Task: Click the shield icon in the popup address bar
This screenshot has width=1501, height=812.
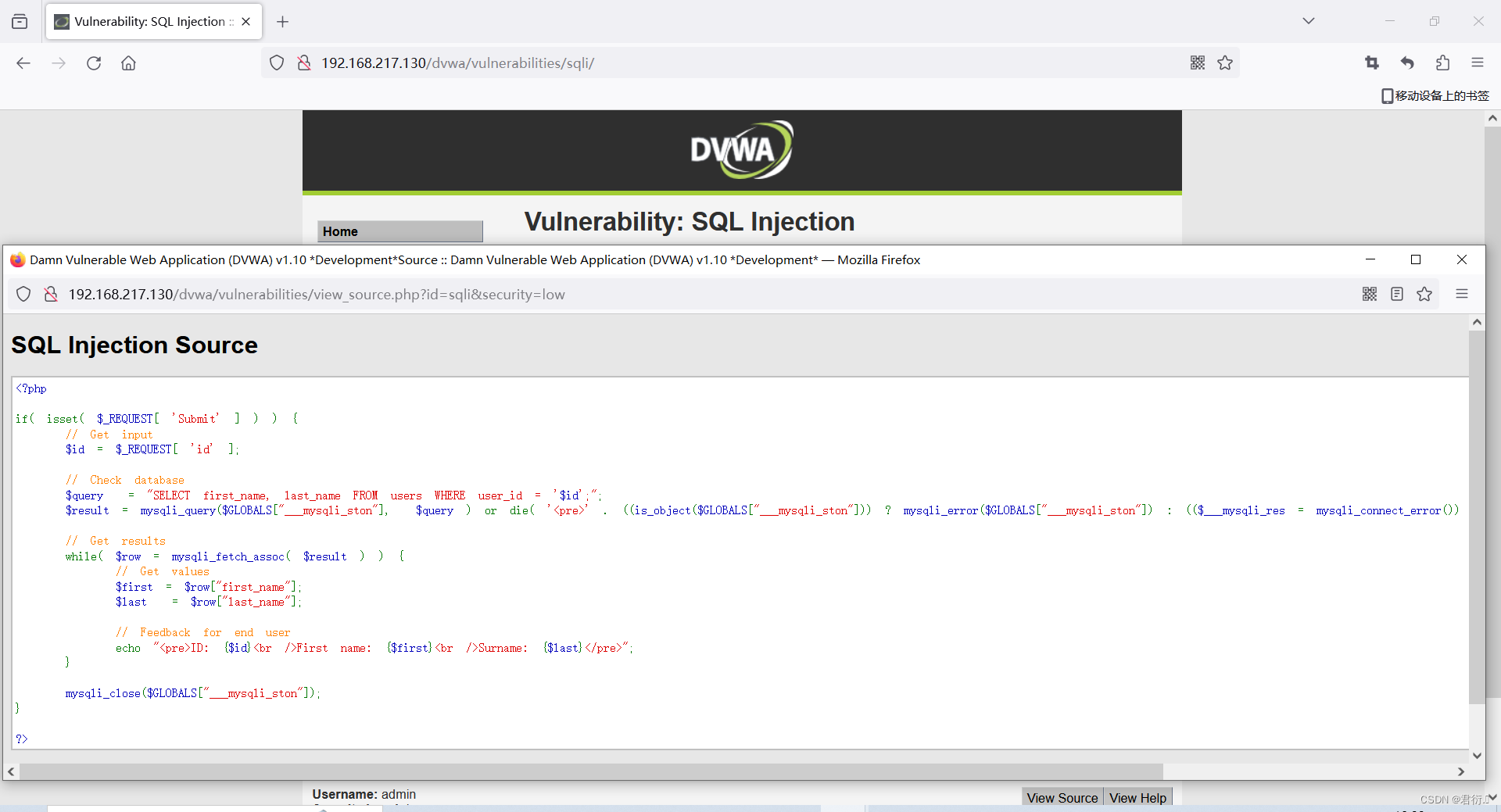Action: pyautogui.click(x=23, y=294)
